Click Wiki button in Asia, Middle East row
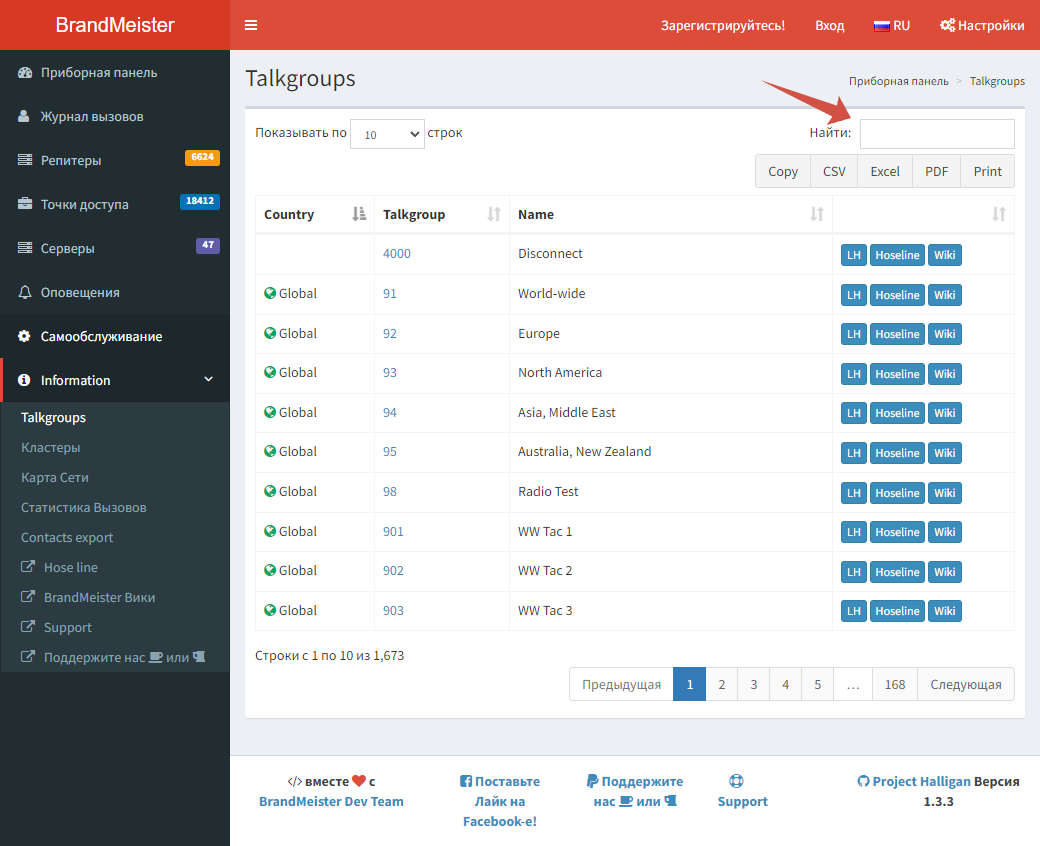This screenshot has height=846, width=1040. coord(944,413)
